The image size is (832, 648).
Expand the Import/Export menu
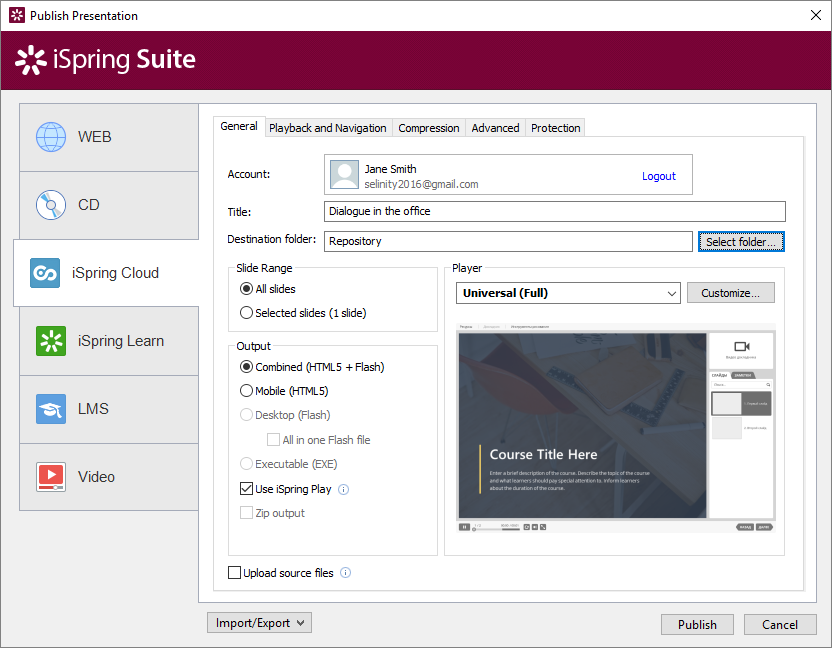[x=258, y=622]
